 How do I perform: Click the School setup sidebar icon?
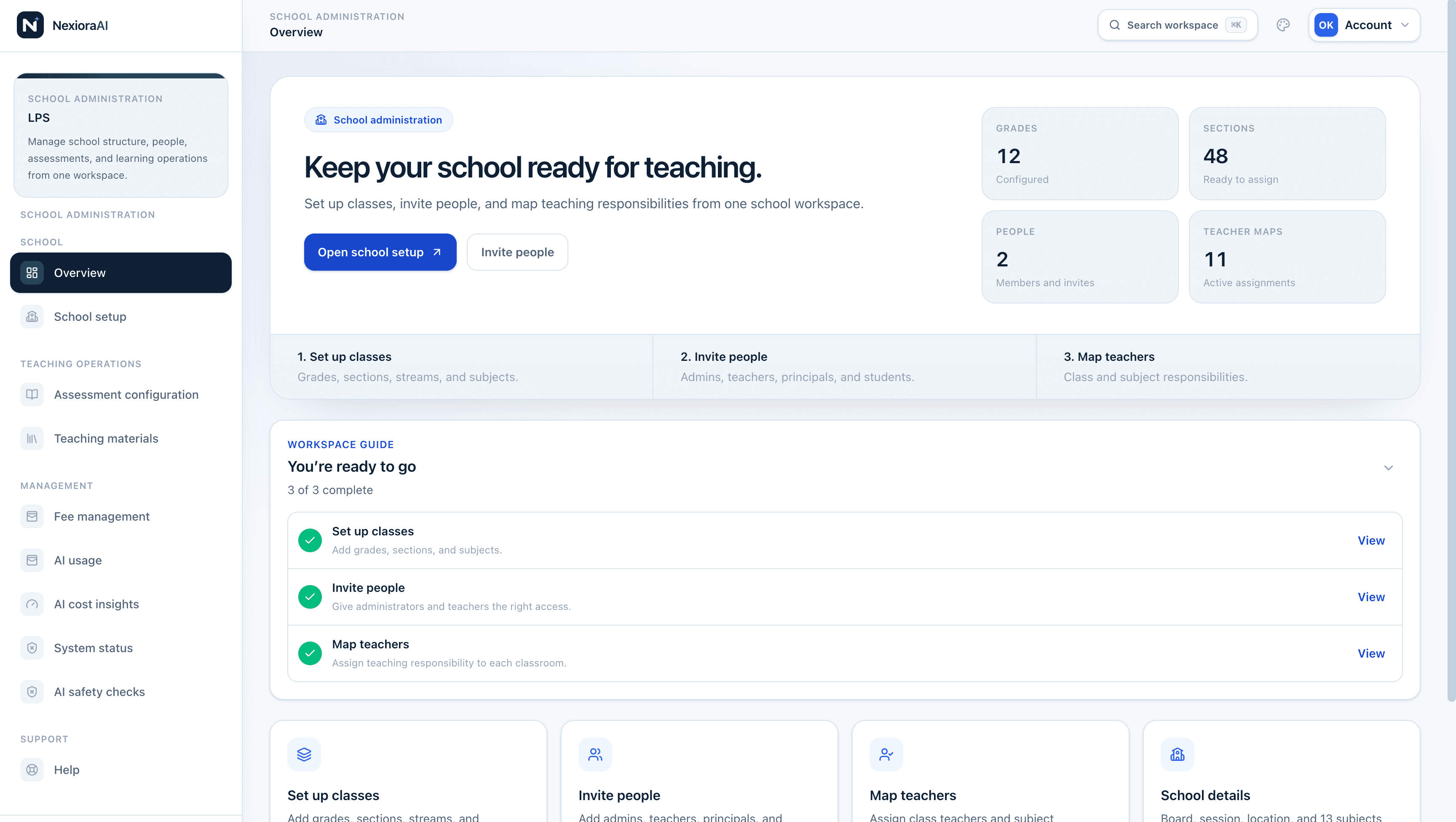32,317
